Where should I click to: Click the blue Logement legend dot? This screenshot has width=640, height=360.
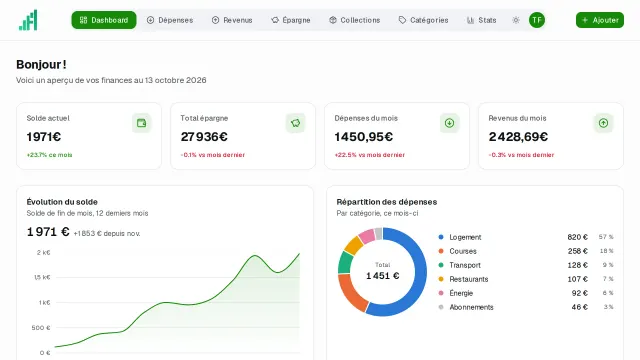[x=441, y=237]
